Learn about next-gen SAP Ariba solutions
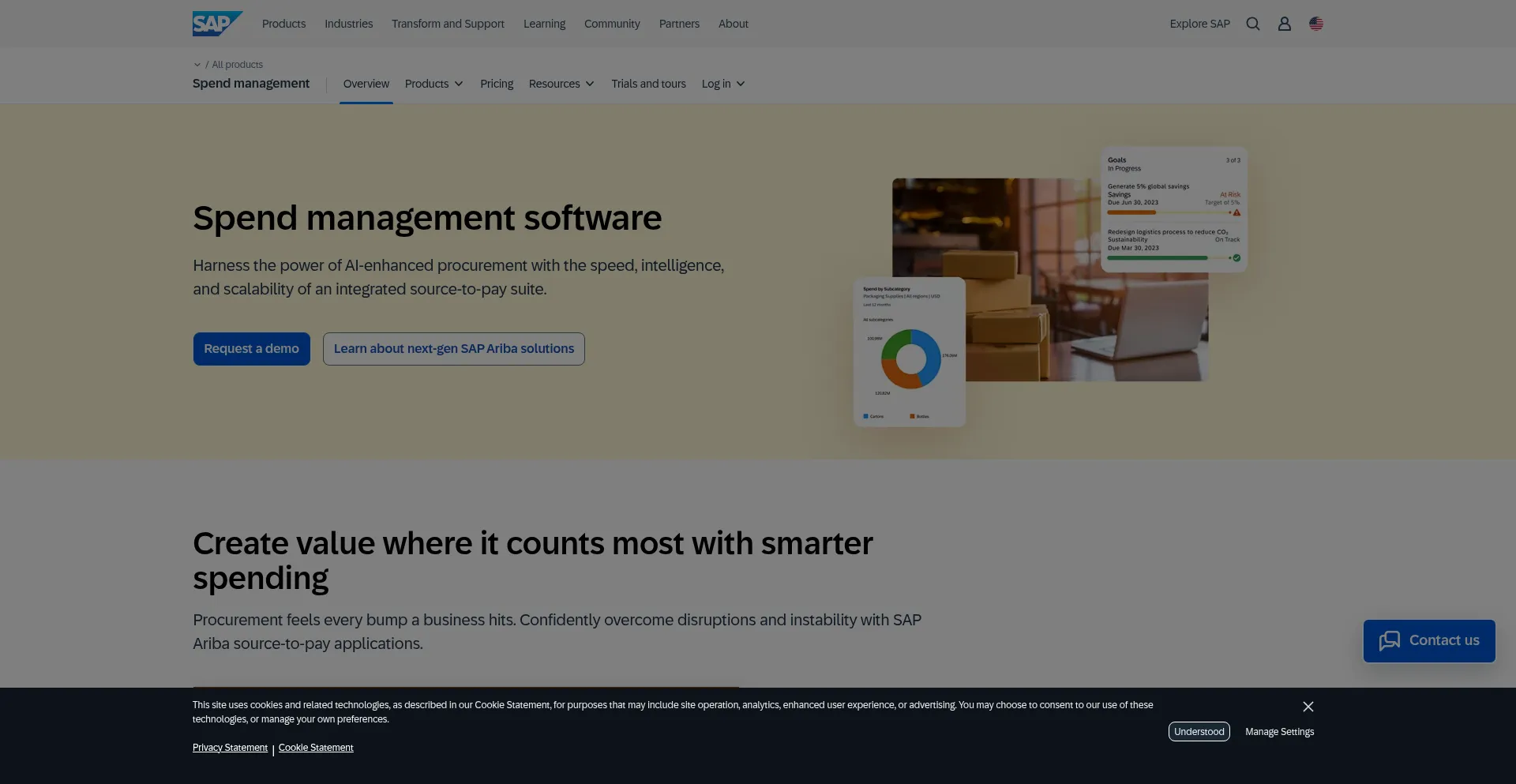1516x784 pixels. click(453, 349)
